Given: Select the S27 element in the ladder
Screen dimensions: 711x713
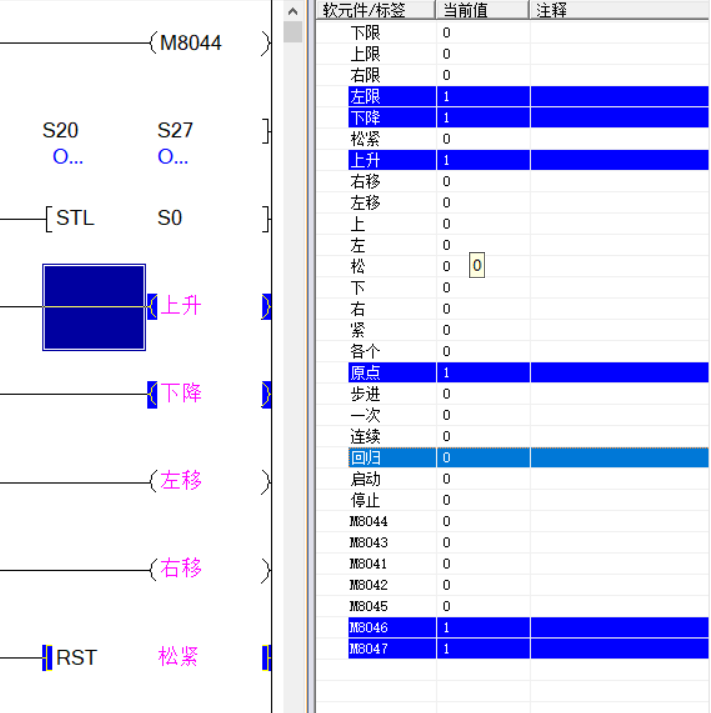Looking at the screenshot, I should pyautogui.click(x=175, y=130).
